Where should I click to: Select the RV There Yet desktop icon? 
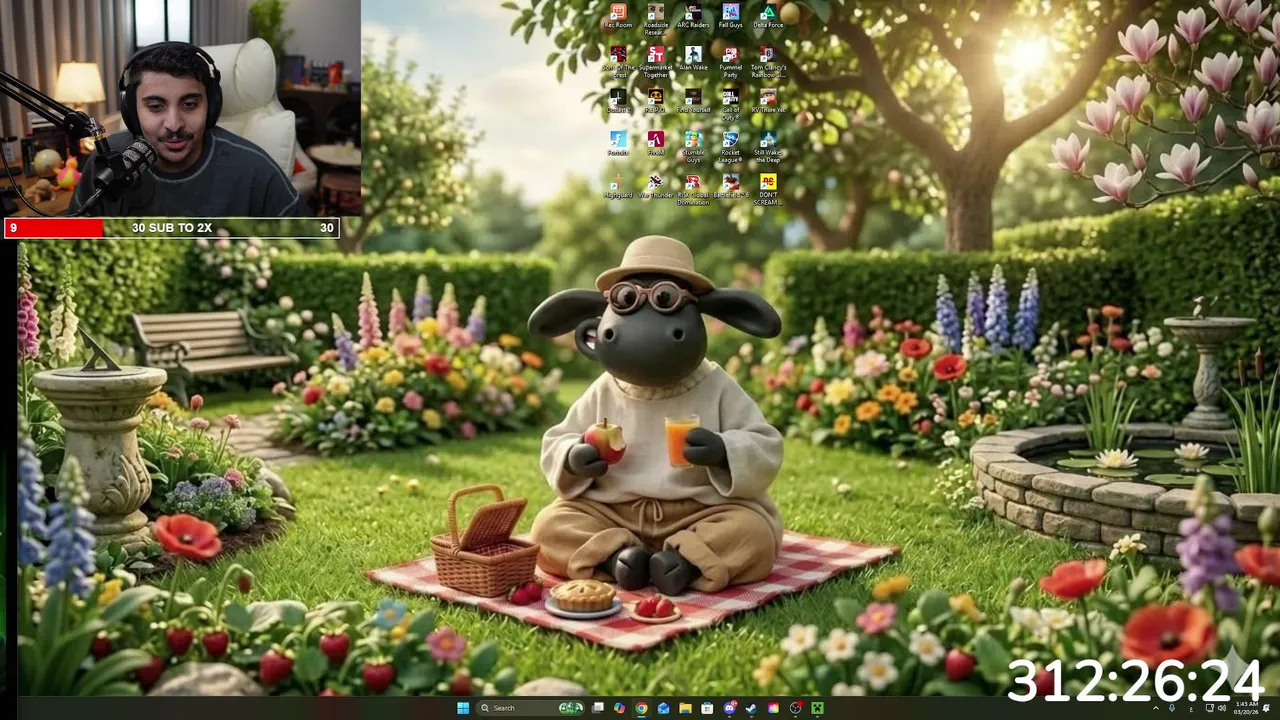(768, 101)
